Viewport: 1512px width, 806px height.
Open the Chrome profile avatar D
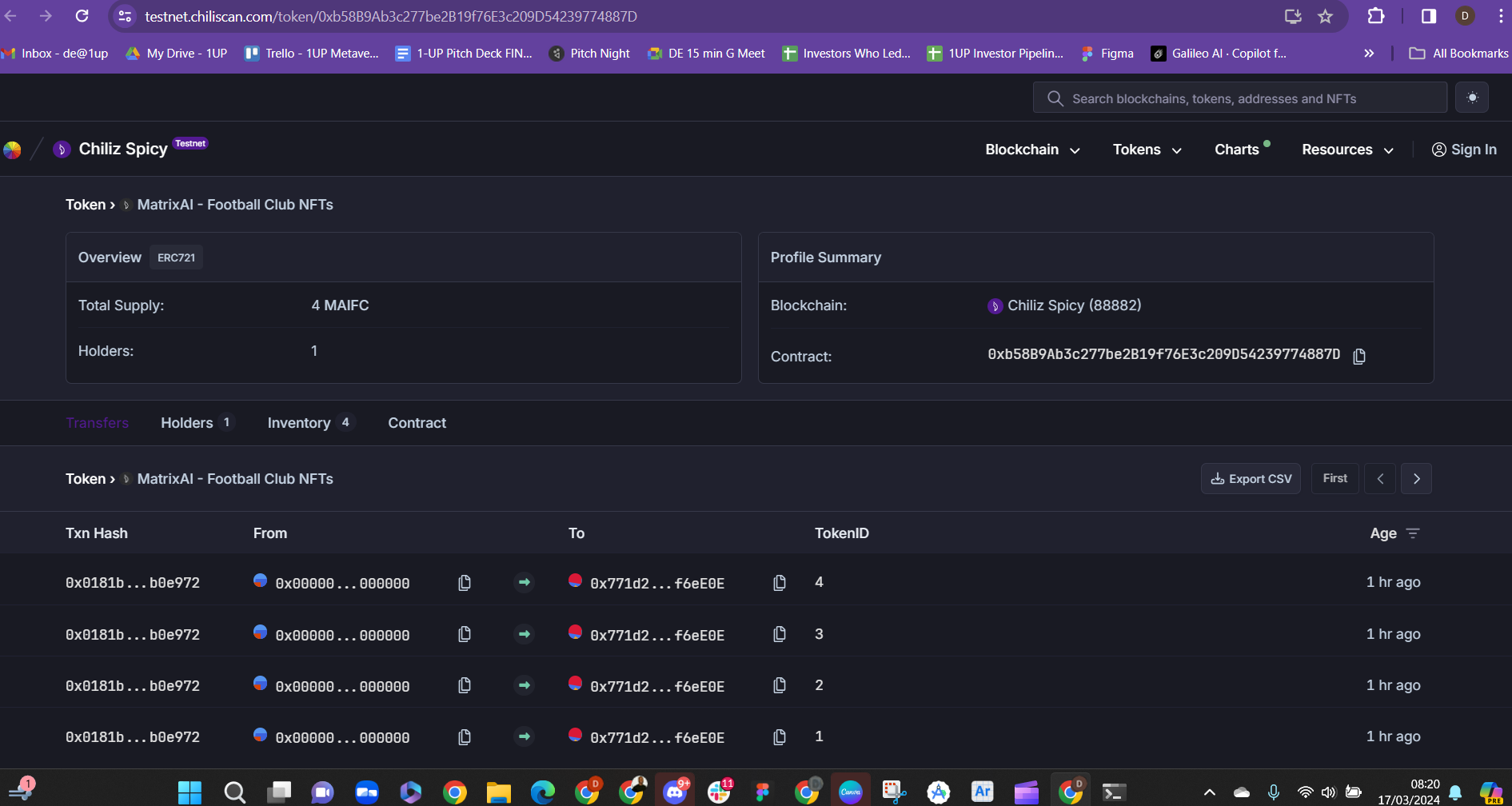pos(1465,16)
